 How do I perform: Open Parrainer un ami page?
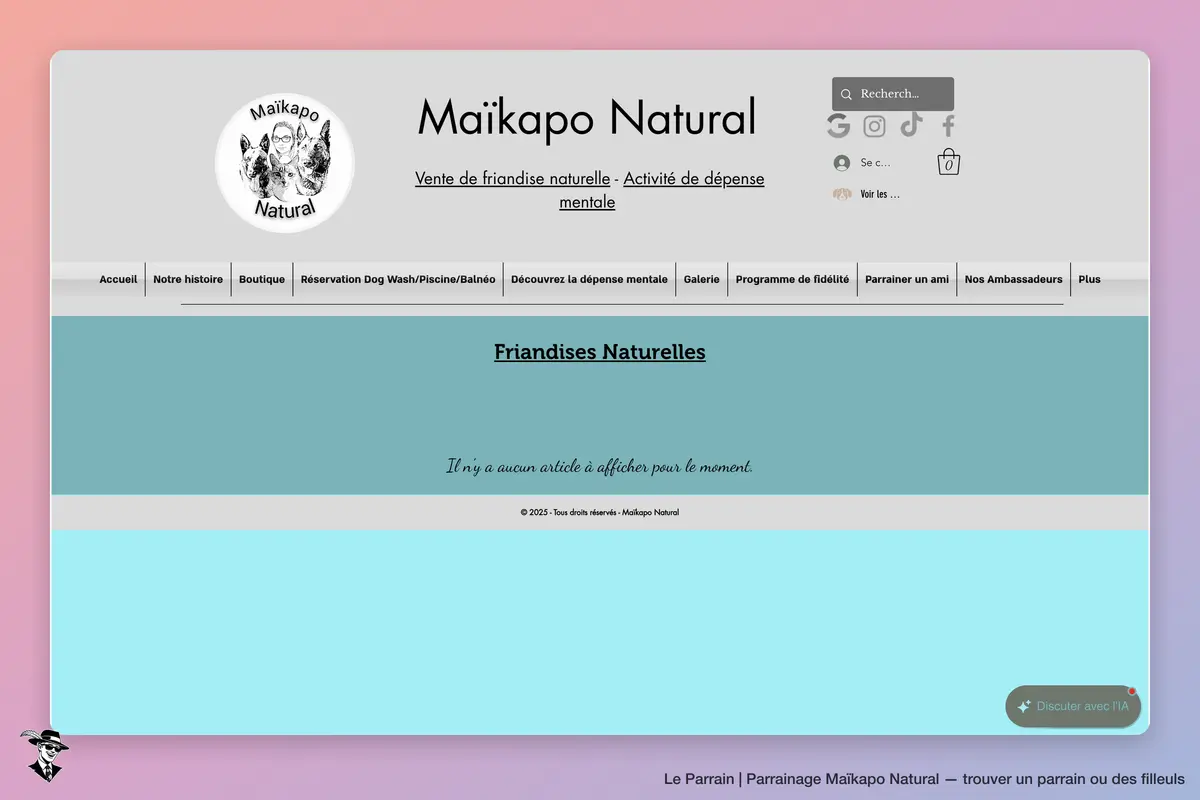pos(907,280)
